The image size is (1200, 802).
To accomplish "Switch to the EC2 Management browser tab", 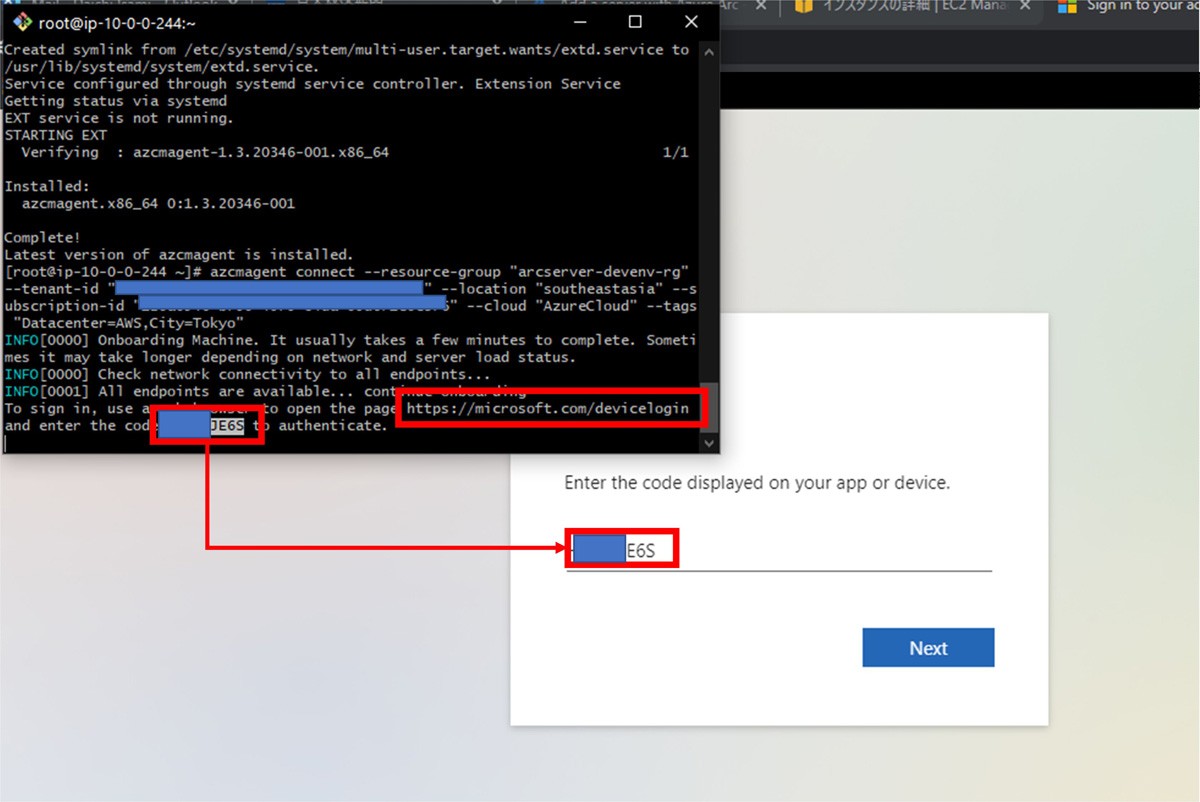I will click(910, 6).
